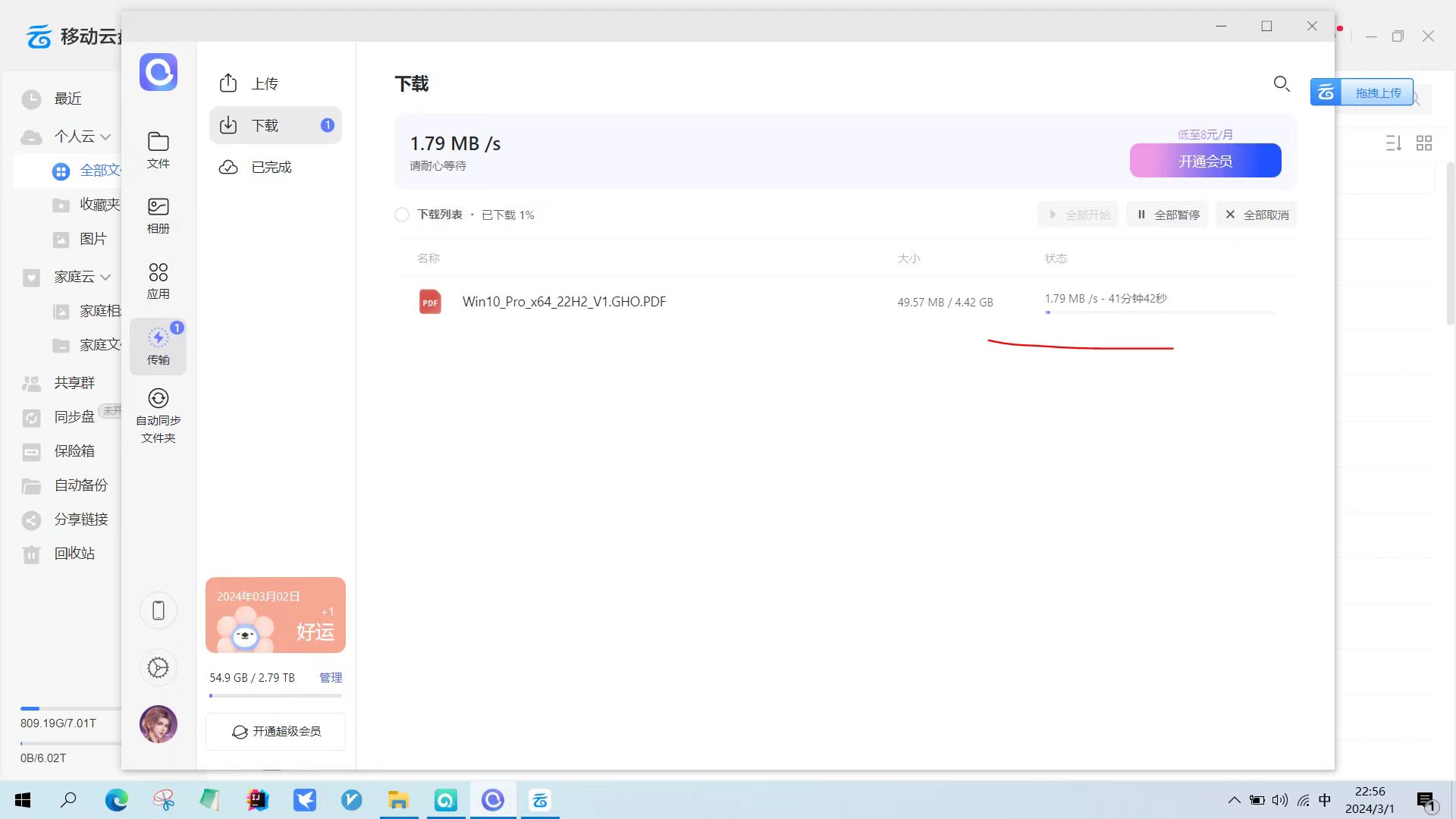Screen dimensions: 1456x819
Task: Click the 拖拽上传 drag upload widget
Action: pyautogui.click(x=1362, y=93)
